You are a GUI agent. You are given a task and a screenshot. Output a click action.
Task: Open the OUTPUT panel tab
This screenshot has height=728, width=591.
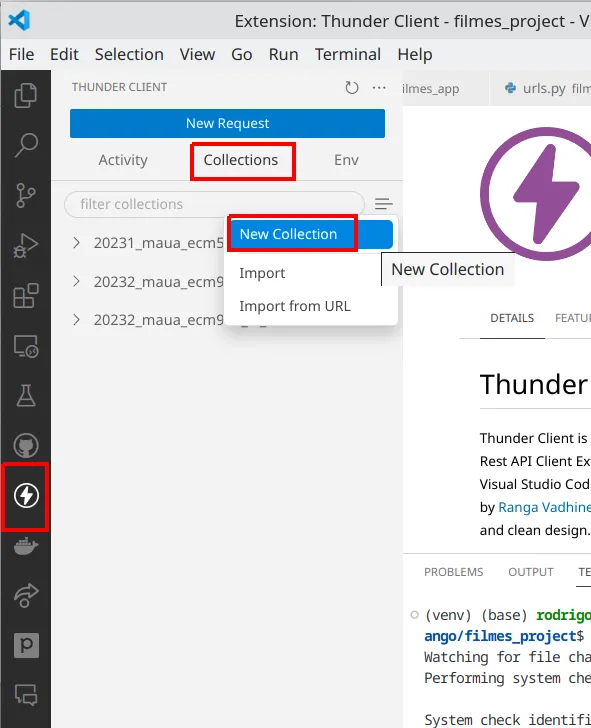pos(531,572)
